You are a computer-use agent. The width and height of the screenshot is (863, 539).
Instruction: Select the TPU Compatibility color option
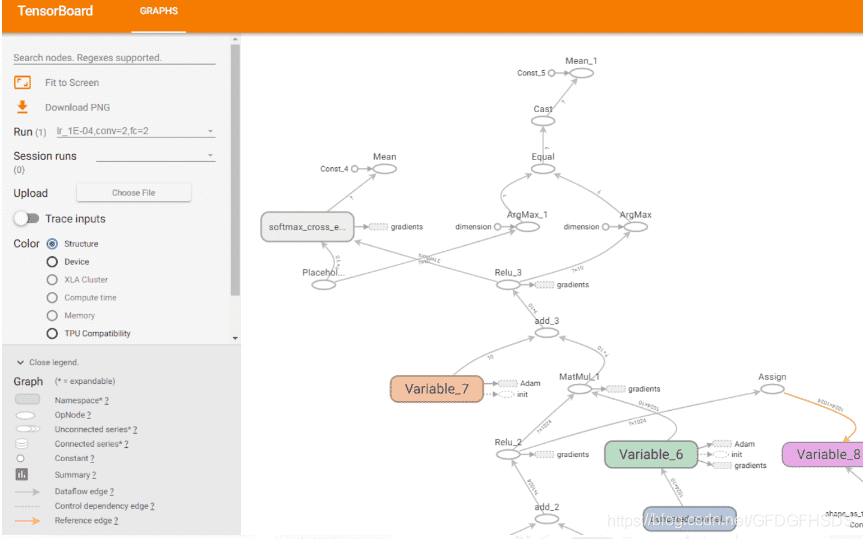(52, 334)
